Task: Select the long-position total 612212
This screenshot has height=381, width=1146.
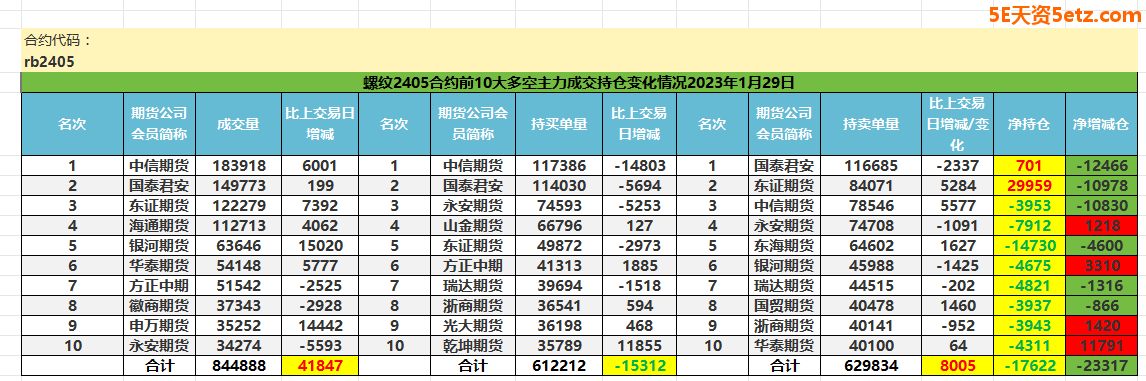Action: pos(559,365)
